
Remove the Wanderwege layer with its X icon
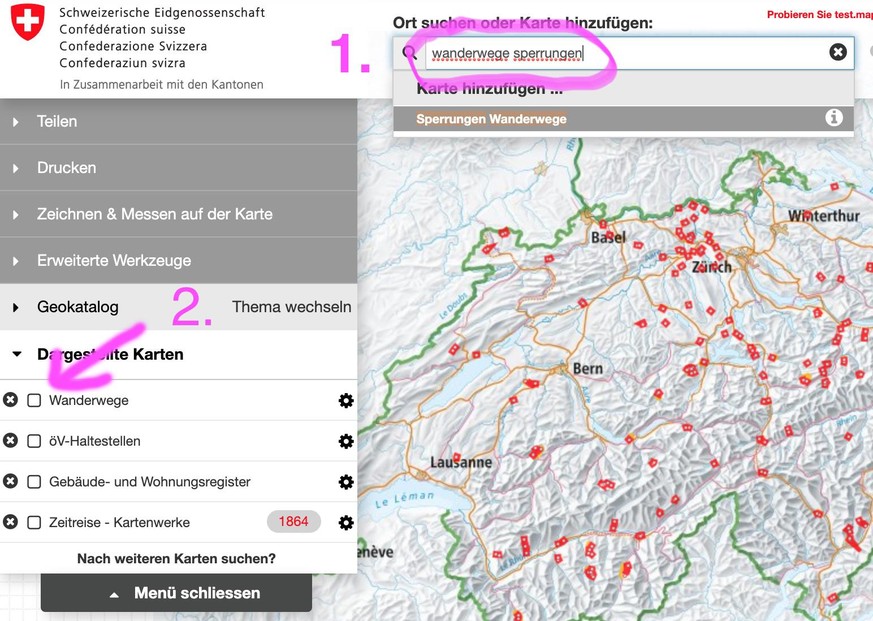tap(10, 400)
